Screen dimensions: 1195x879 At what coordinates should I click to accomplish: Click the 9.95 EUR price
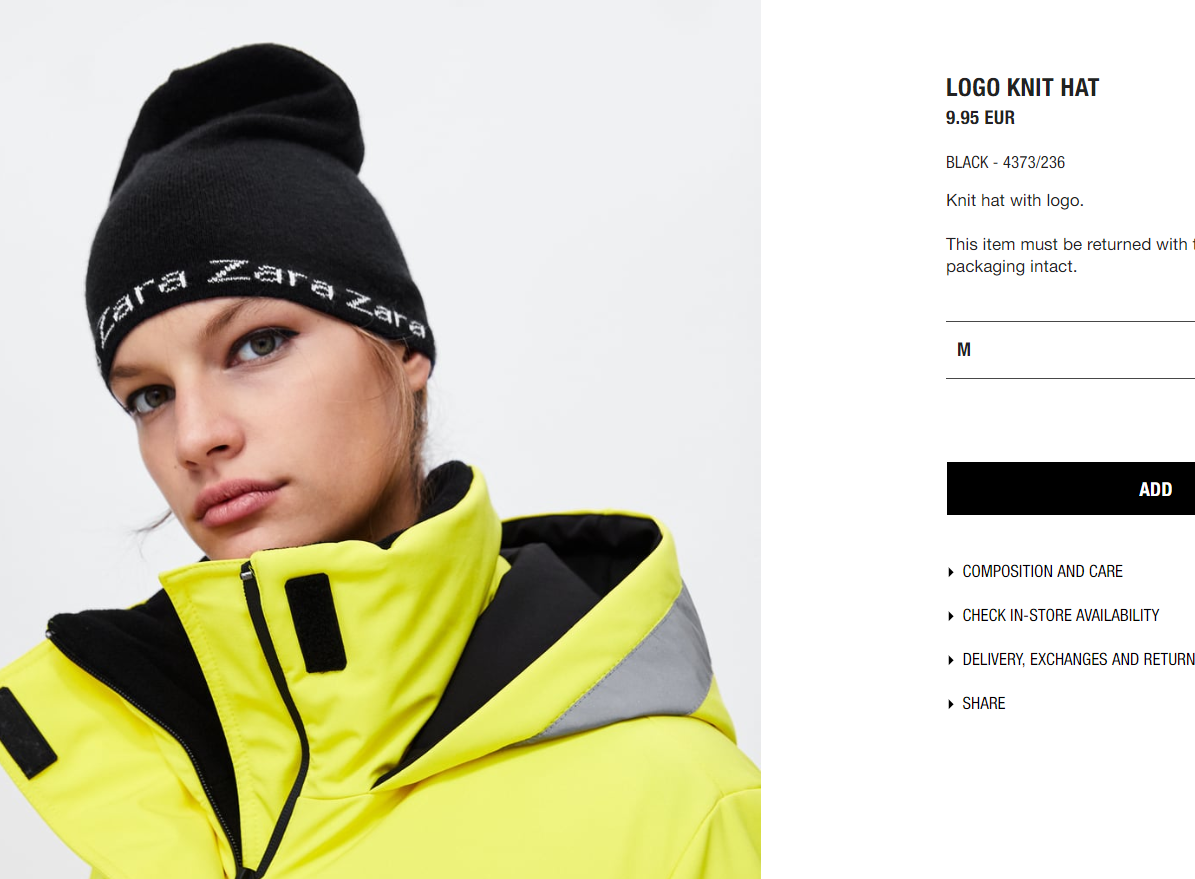click(980, 118)
